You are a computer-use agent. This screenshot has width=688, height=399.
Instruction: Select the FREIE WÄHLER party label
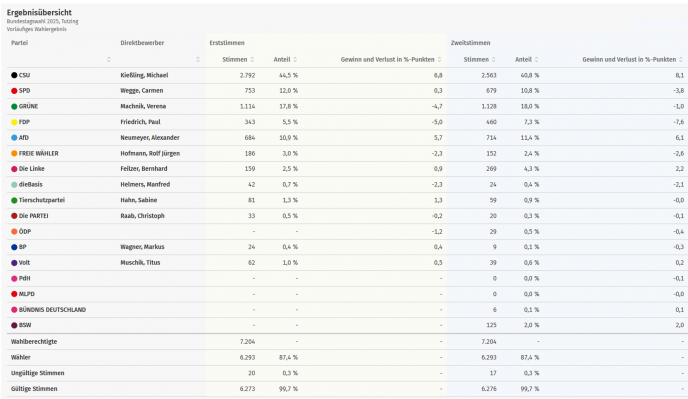click(x=39, y=154)
